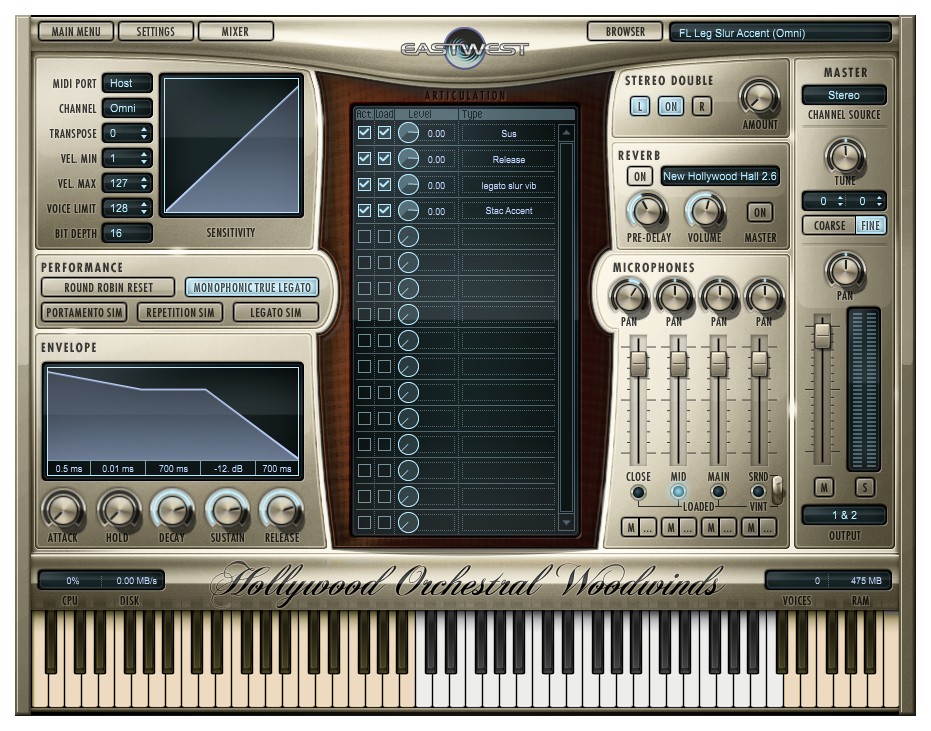Click the Mid microphone Pan knob
Screen dimensions: 931x731
pyautogui.click(x=674, y=297)
